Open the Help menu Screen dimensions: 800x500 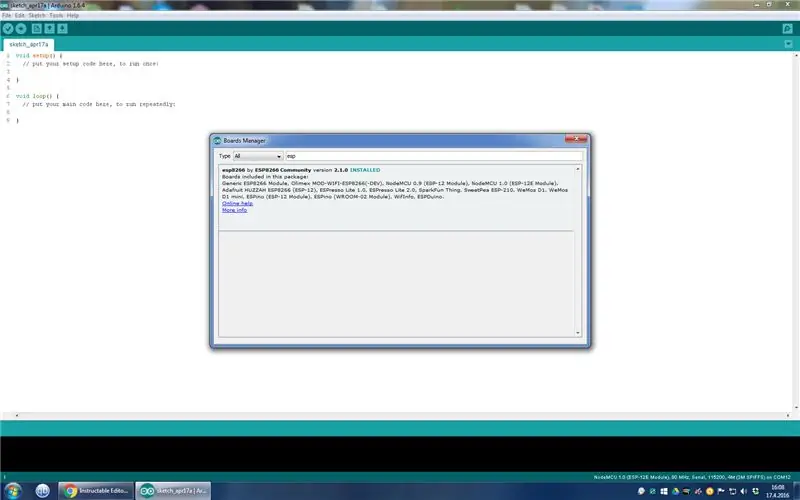(x=73, y=16)
